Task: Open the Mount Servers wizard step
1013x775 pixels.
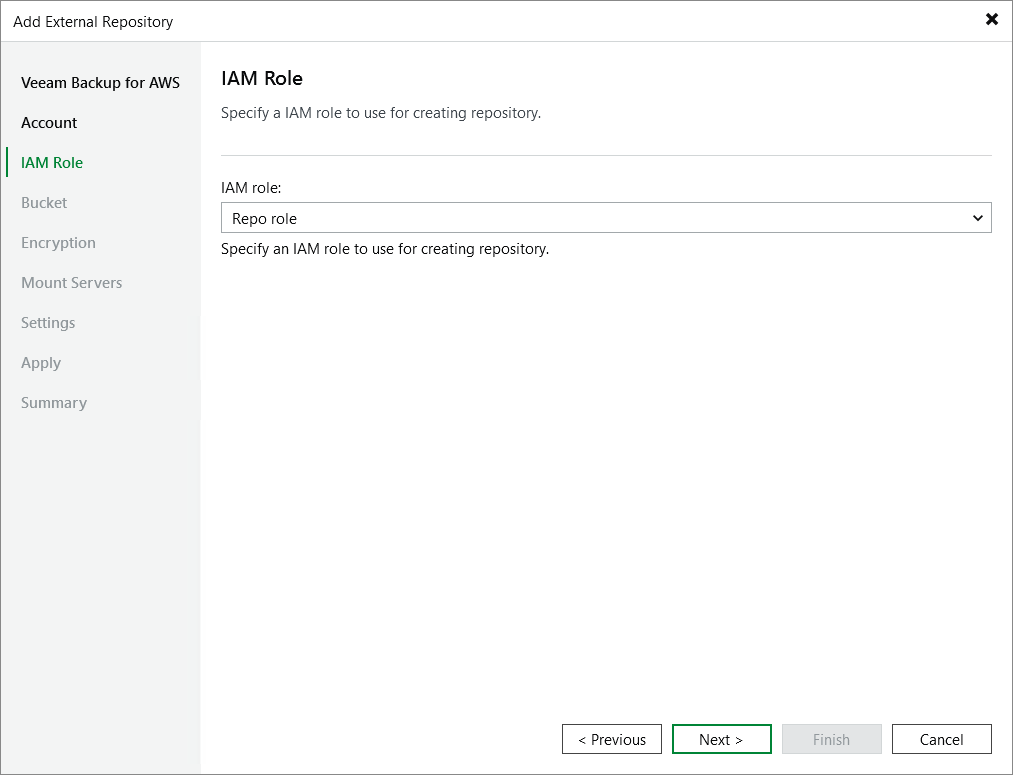Action: [72, 283]
